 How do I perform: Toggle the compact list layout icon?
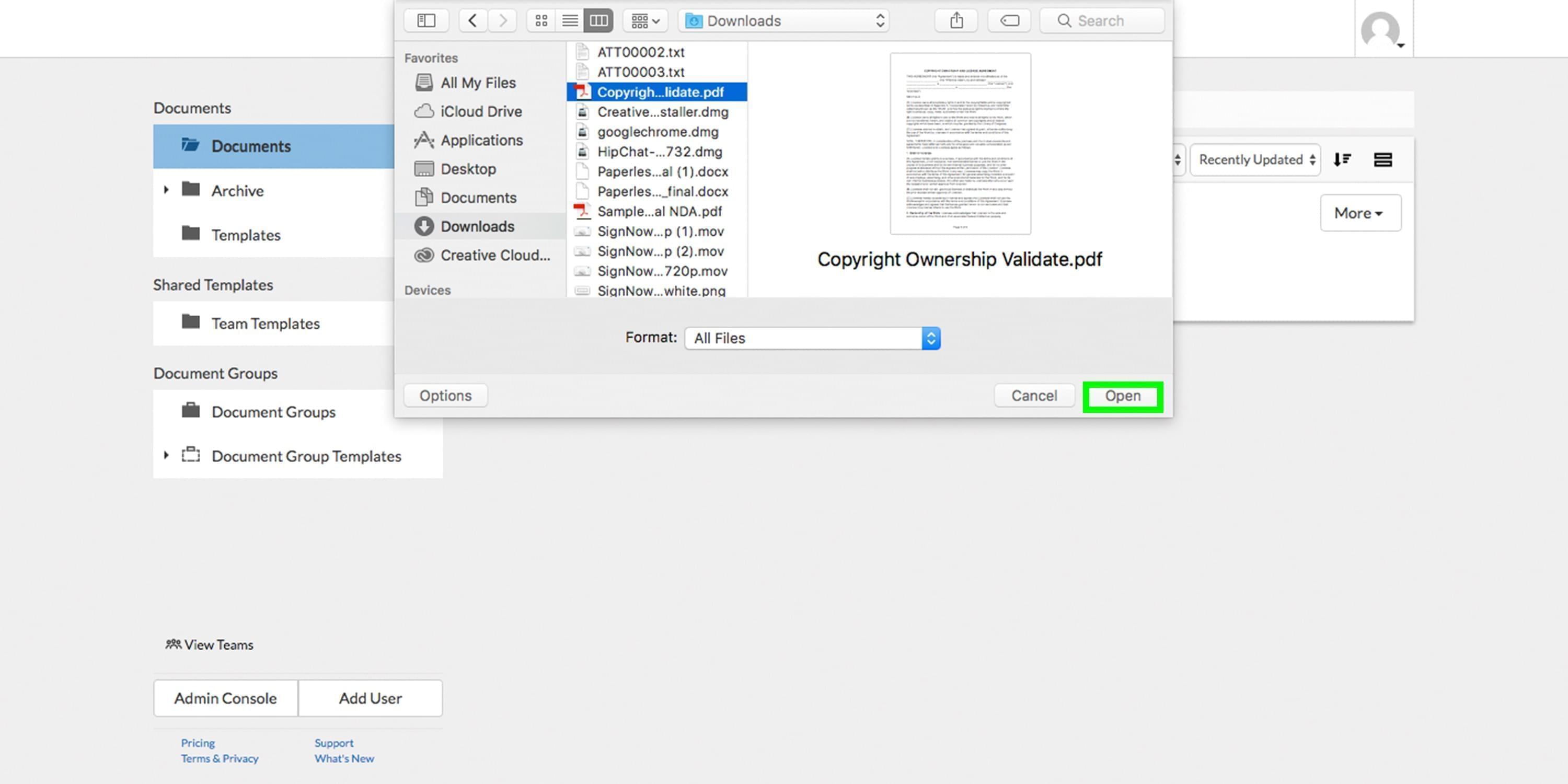(x=1383, y=159)
